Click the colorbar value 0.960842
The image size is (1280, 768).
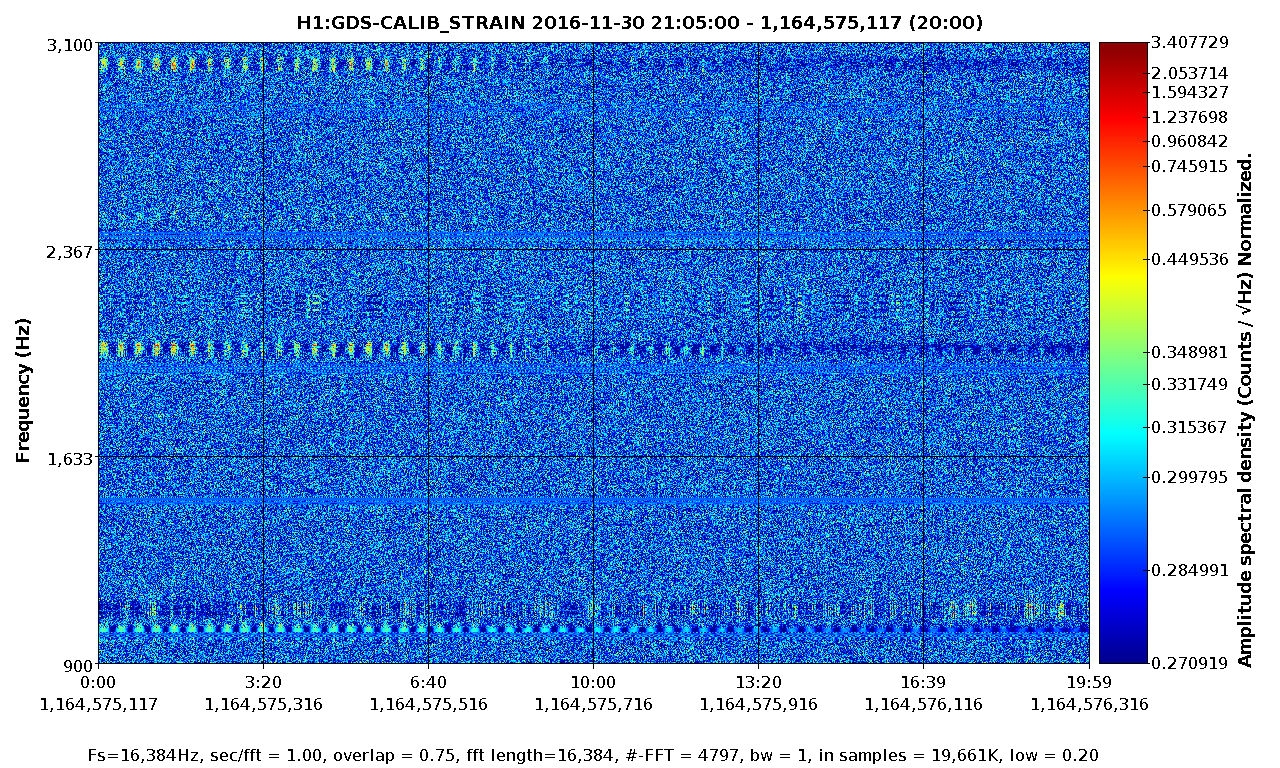1189,141
